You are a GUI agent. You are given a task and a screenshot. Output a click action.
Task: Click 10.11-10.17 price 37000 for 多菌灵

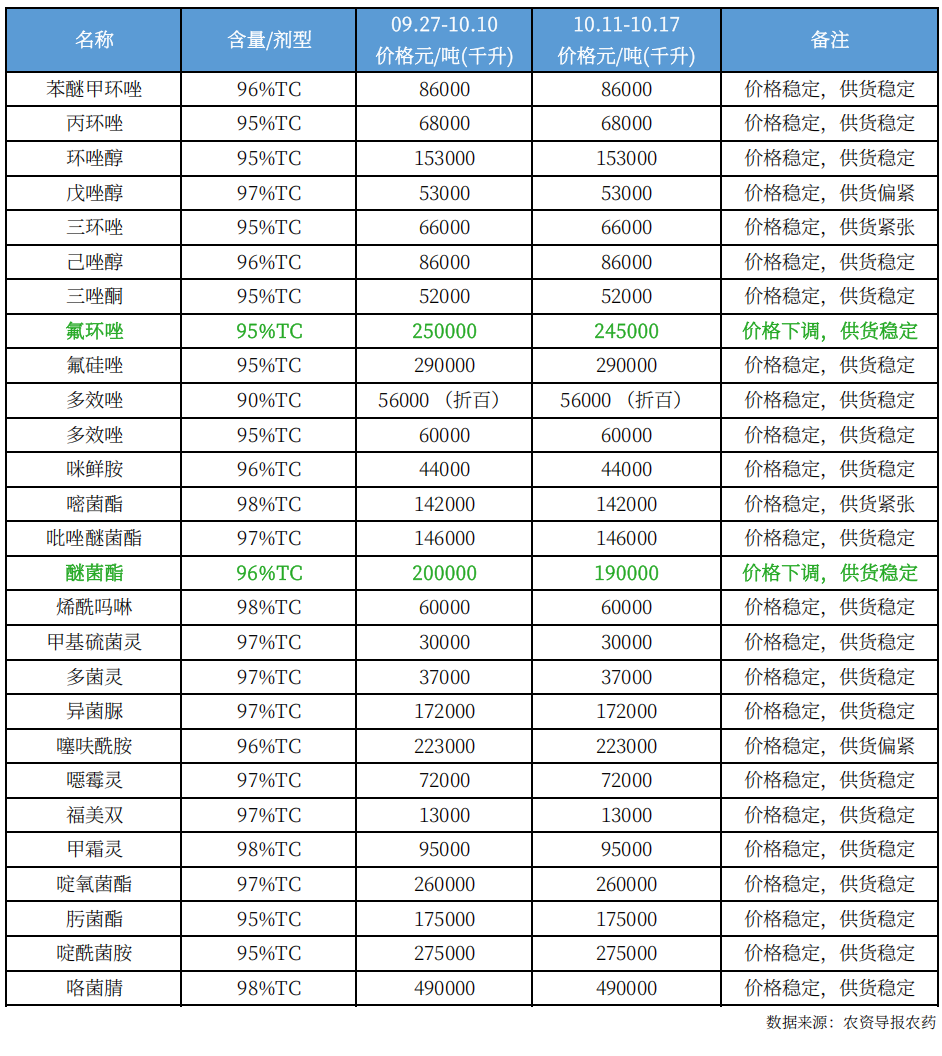click(626, 677)
